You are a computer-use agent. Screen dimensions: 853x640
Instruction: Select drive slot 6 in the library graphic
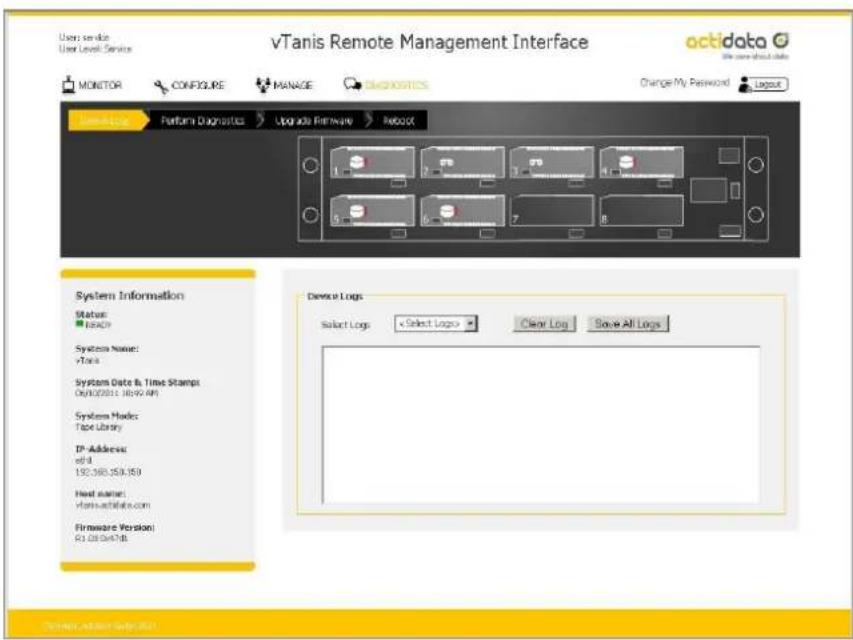(x=463, y=210)
